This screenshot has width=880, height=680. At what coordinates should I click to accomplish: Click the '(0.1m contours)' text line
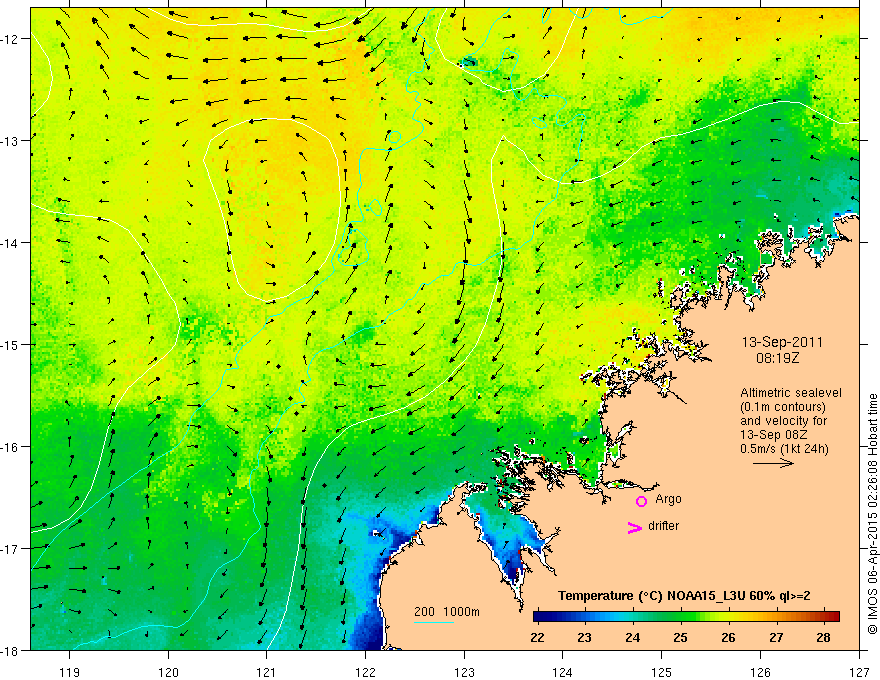(783, 407)
